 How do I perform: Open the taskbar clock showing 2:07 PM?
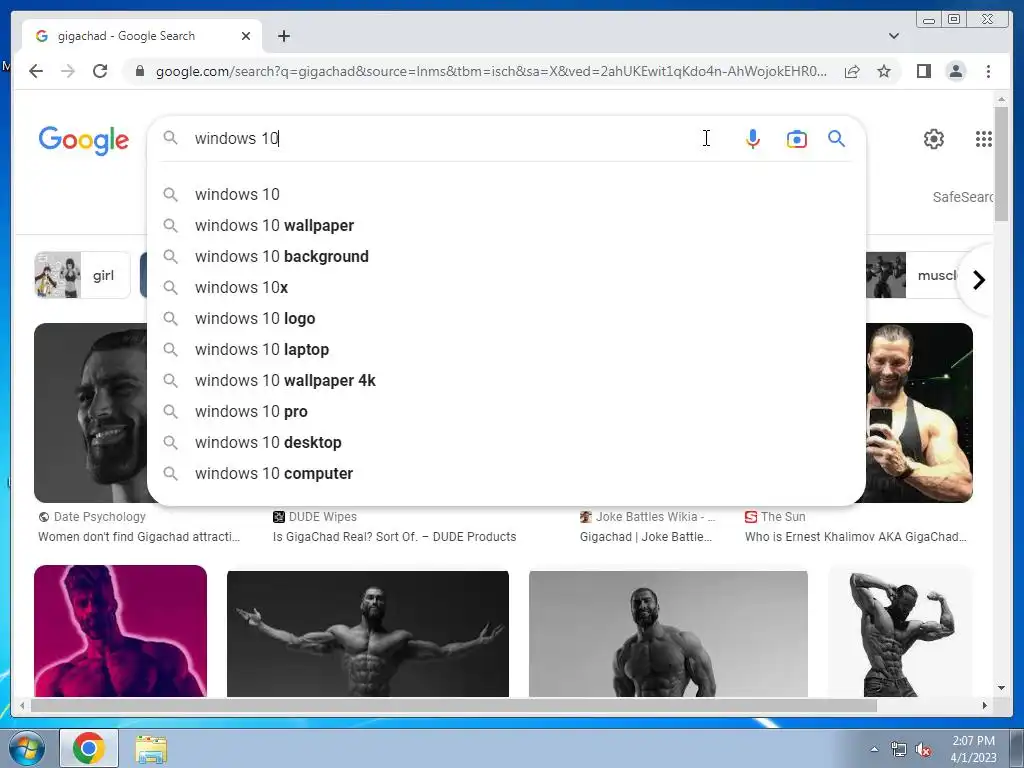tap(973, 749)
